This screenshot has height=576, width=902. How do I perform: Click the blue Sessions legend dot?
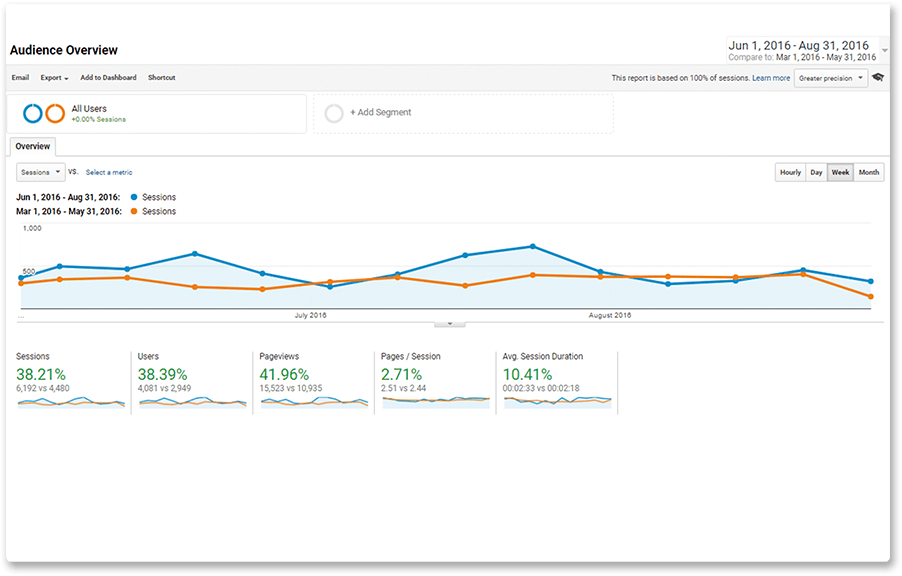tap(134, 197)
